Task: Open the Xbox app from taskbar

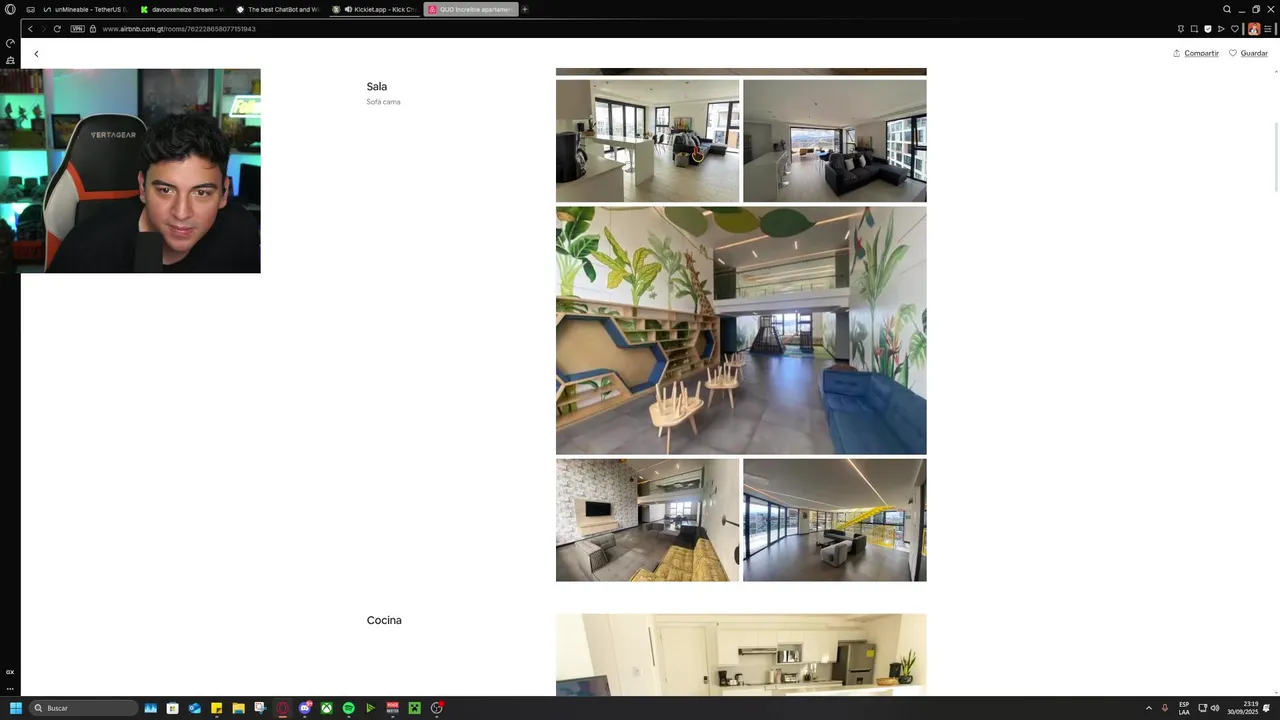Action: point(327,708)
